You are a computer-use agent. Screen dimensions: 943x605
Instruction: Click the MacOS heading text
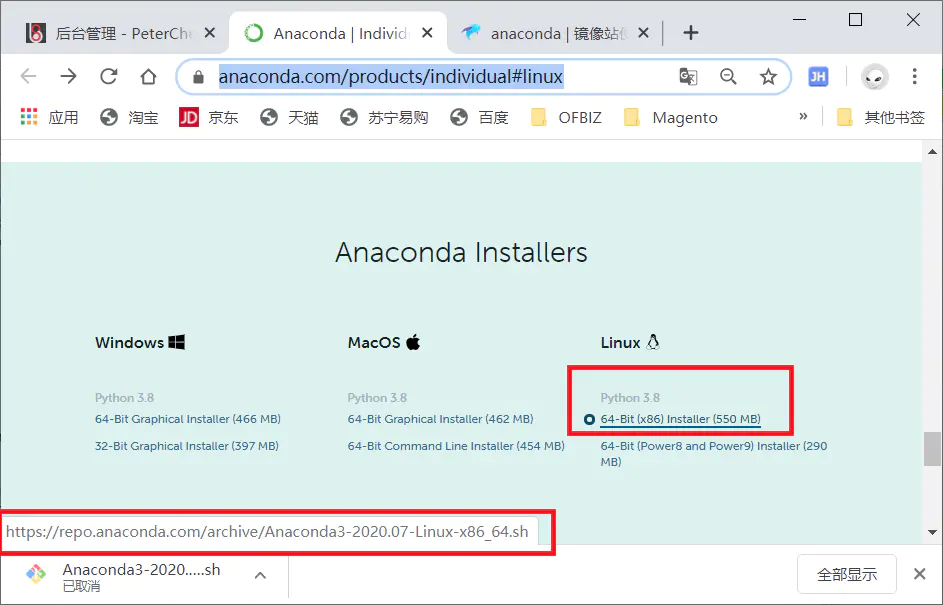(x=374, y=343)
